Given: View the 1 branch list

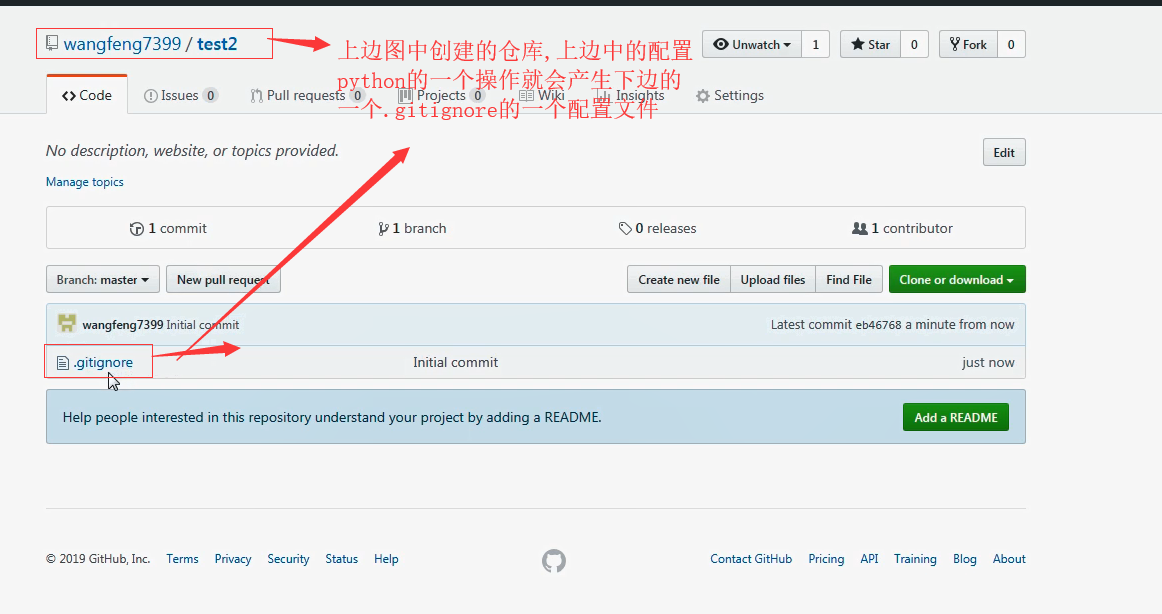Looking at the screenshot, I should coord(412,228).
